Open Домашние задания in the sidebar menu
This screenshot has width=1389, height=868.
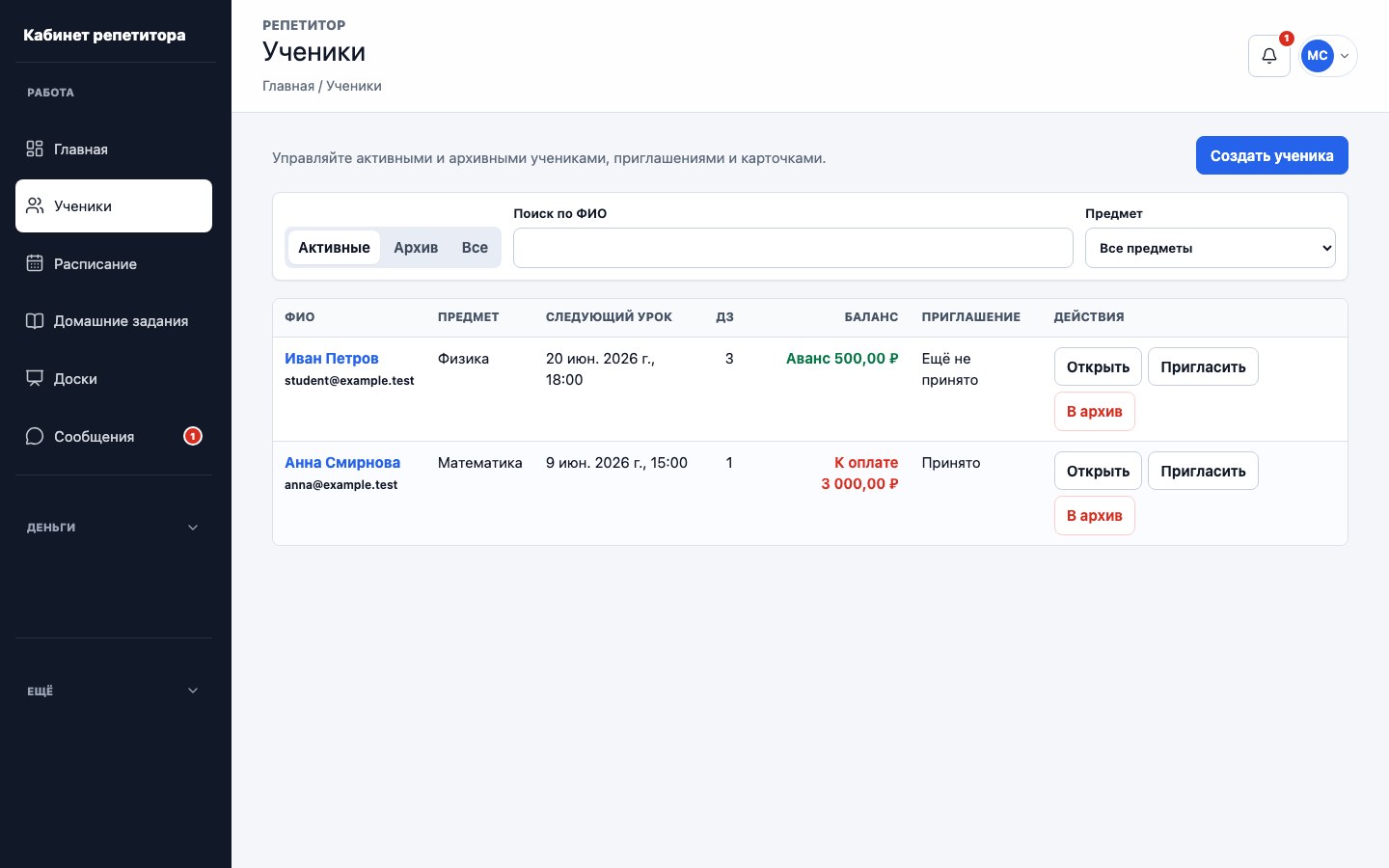click(x=114, y=321)
